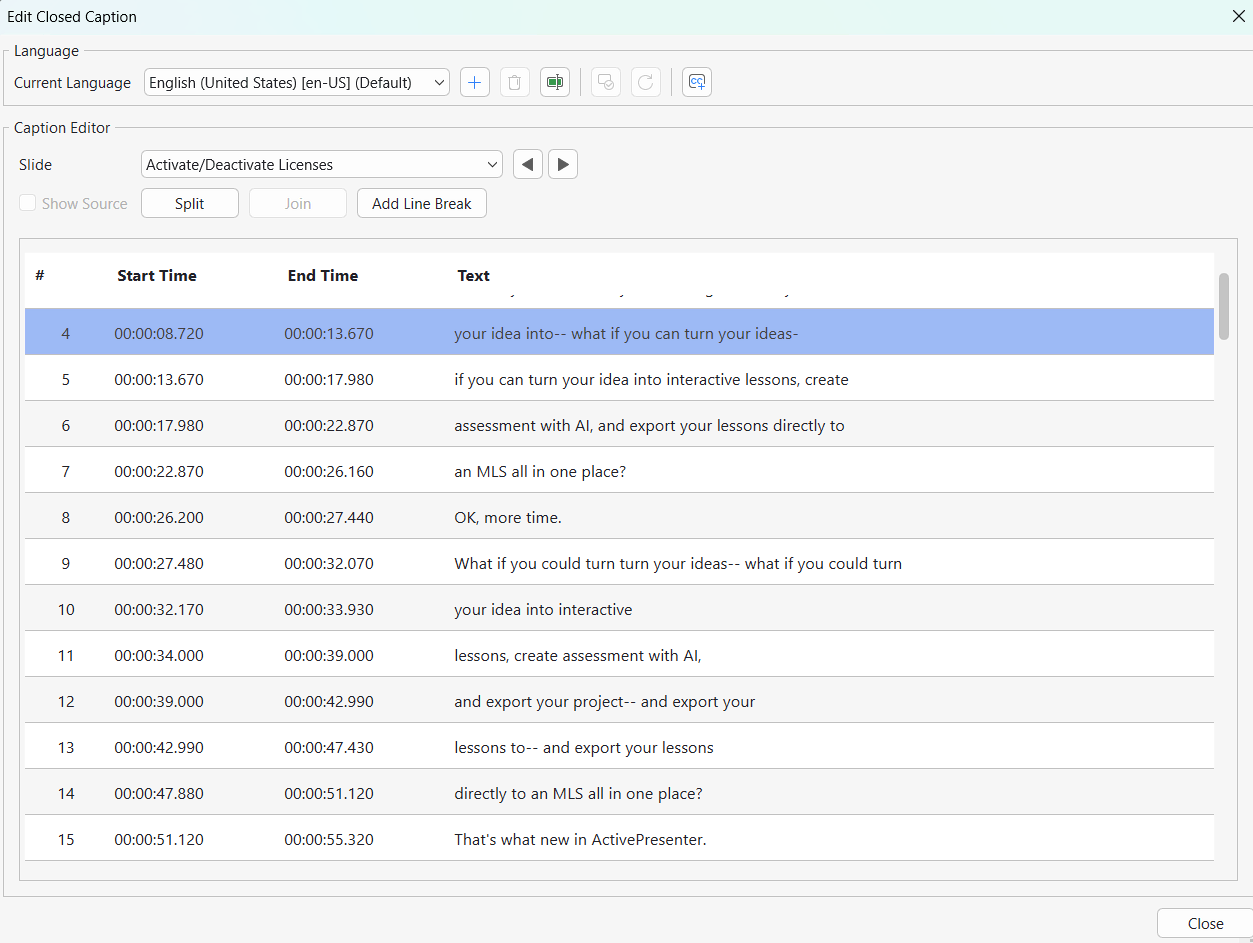The width and height of the screenshot is (1253, 943).
Task: Click start time 00:00:47.880
Action: 159,794
